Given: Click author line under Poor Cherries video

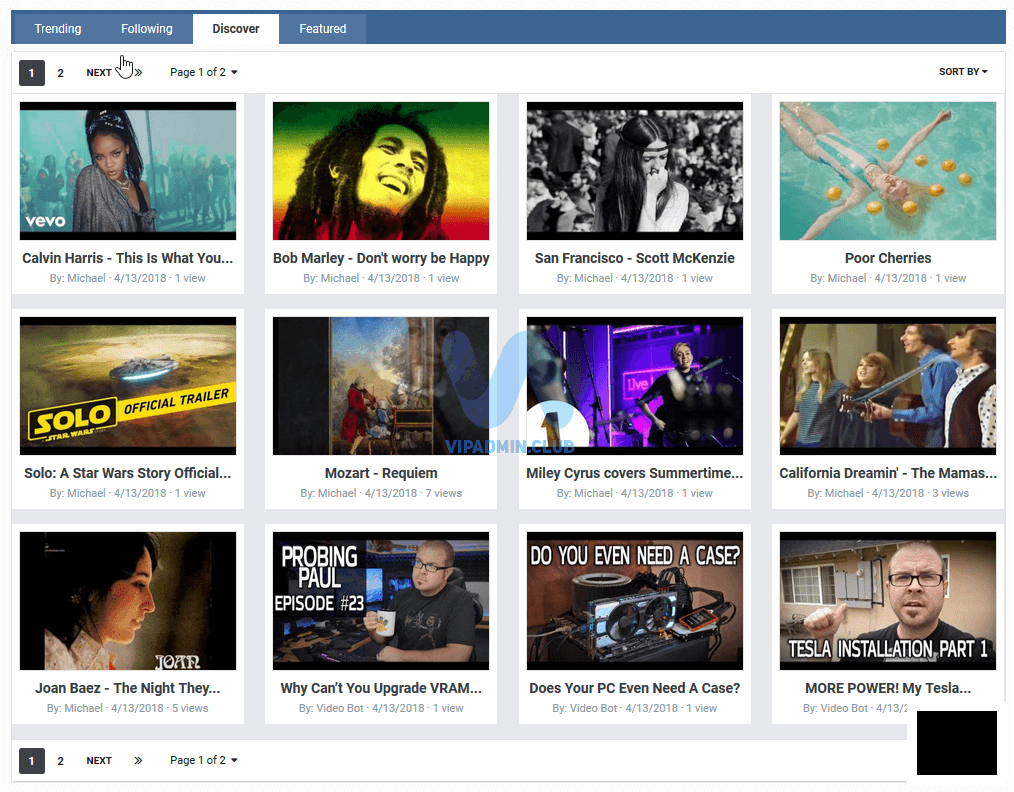Looking at the screenshot, I should click(x=888, y=278).
